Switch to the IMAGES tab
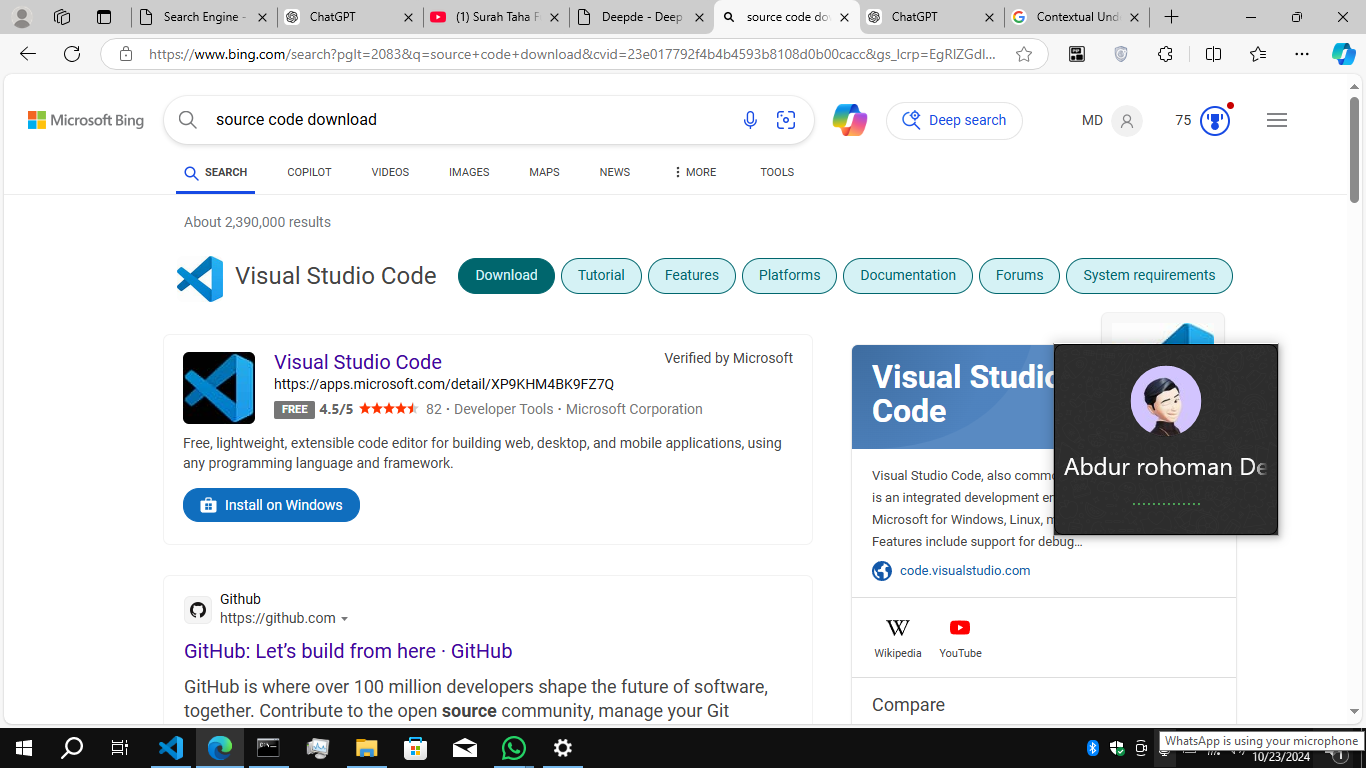The width and height of the screenshot is (1366, 768). click(469, 172)
